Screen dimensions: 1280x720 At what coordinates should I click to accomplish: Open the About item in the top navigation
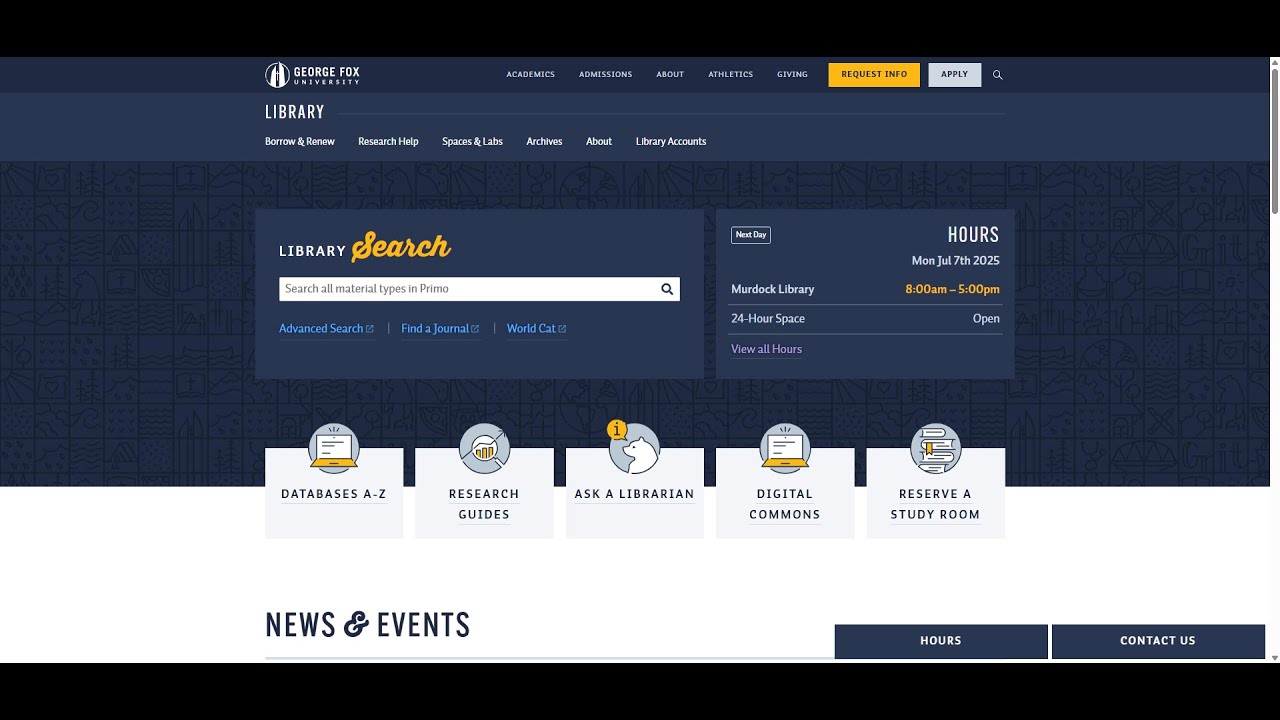point(670,75)
